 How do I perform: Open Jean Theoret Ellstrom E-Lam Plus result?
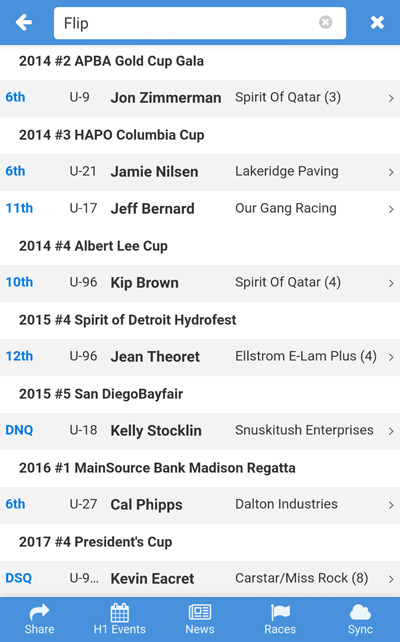click(x=200, y=357)
